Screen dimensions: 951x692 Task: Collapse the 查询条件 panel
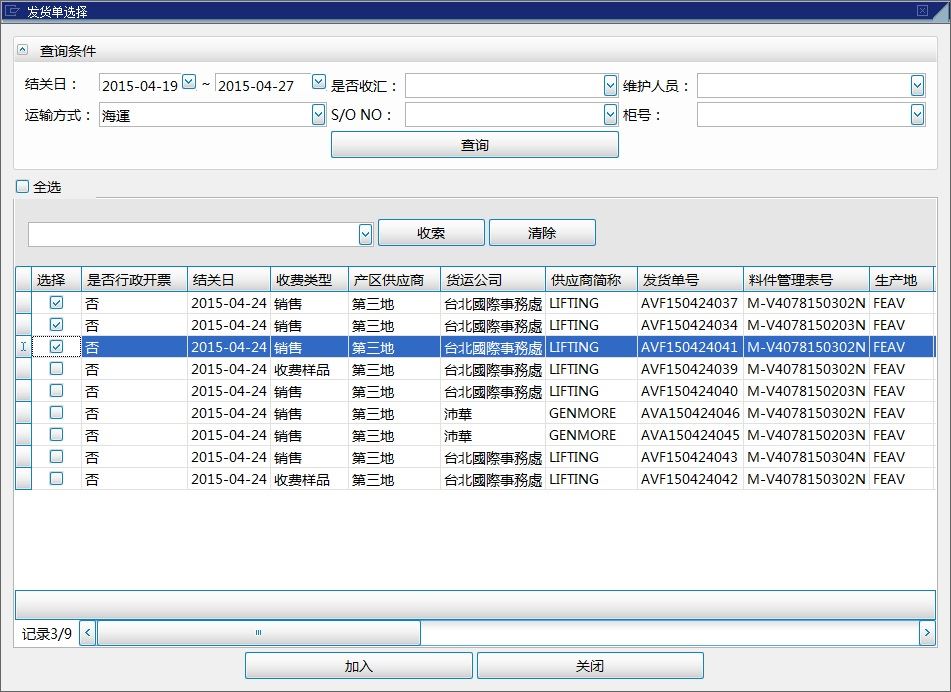23,49
